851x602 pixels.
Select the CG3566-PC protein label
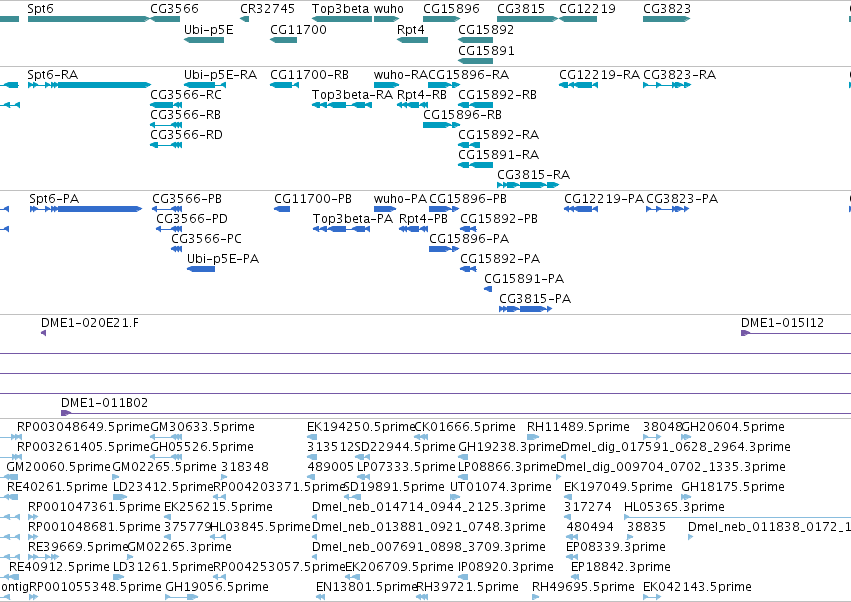point(206,239)
